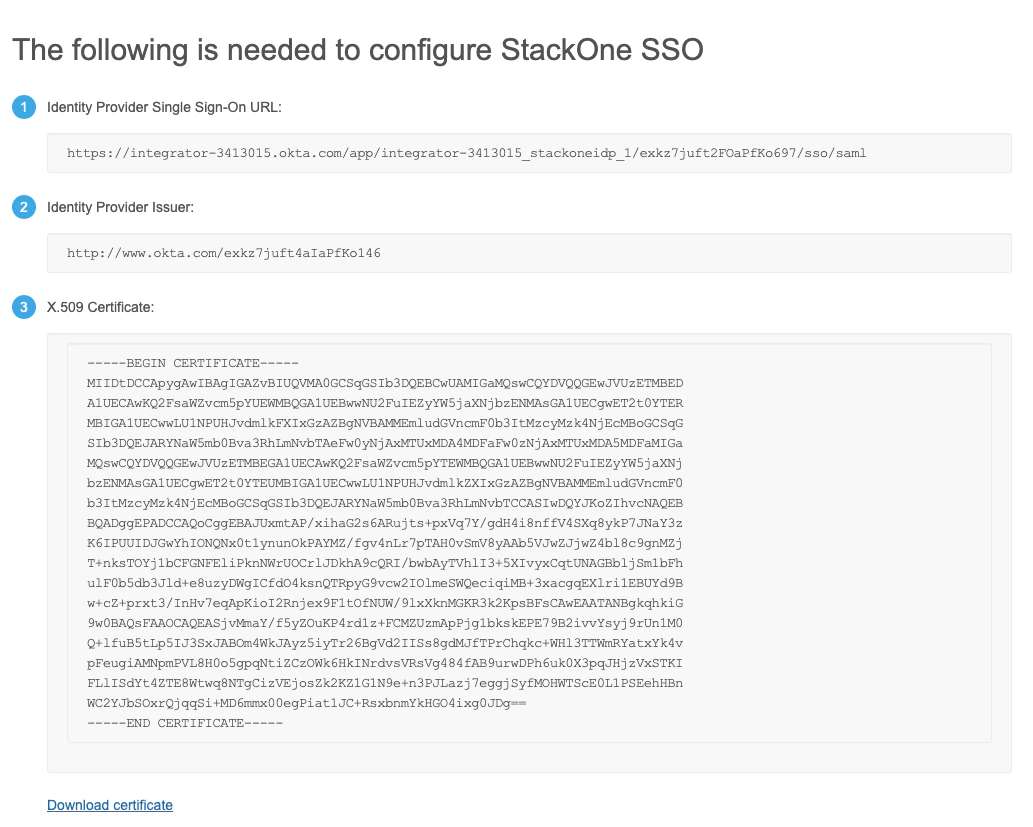
Task: Click the Download certificate link
Action: [109, 804]
